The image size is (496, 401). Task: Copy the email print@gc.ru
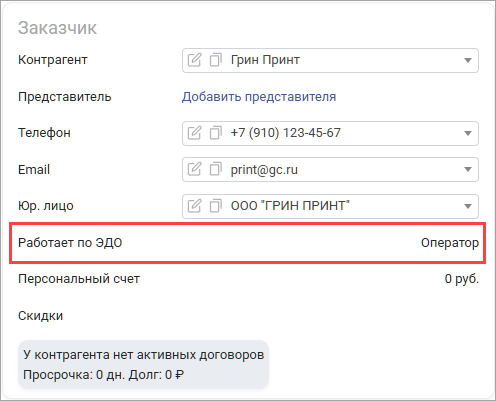[x=216, y=170]
